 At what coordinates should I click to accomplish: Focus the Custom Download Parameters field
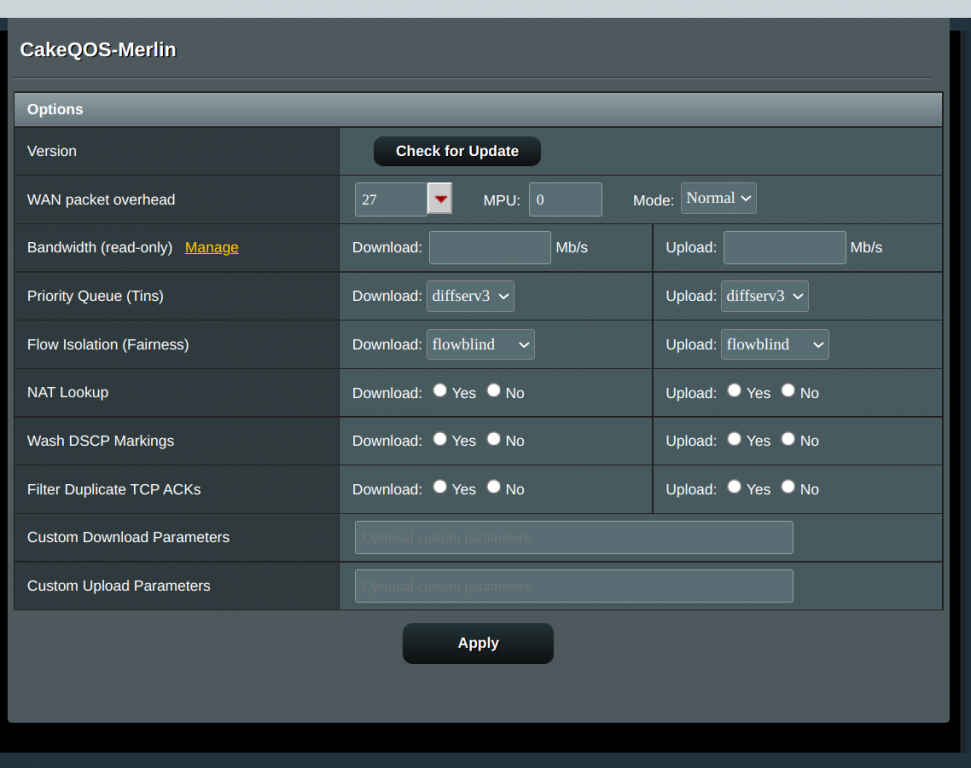pos(574,538)
